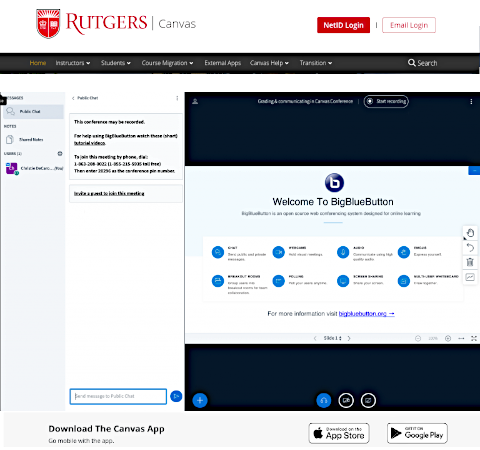This screenshot has width=480, height=450.
Task: Click the back chevron next to Public Chat
Action: (x=73, y=98)
